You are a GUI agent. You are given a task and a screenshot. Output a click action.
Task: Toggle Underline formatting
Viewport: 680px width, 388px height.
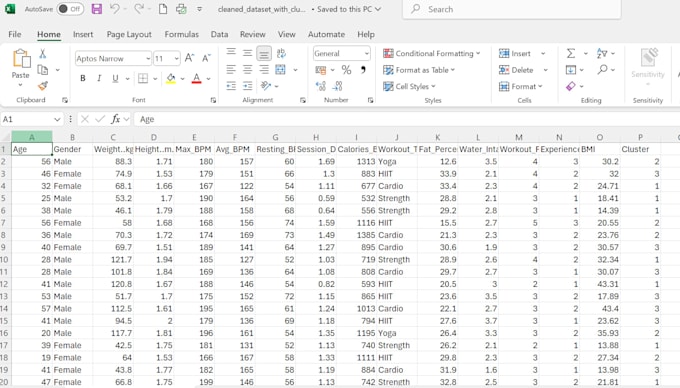(115, 78)
